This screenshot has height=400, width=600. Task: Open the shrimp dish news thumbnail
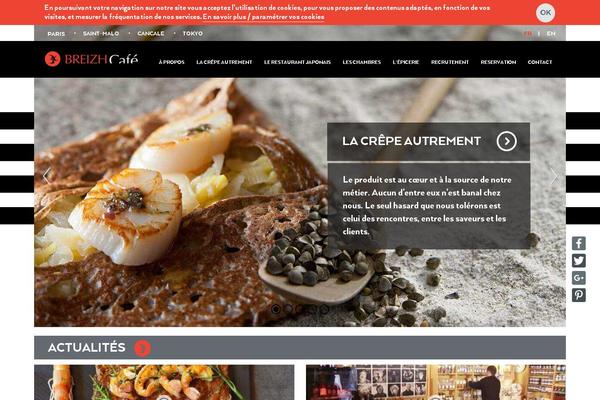pyautogui.click(x=164, y=382)
